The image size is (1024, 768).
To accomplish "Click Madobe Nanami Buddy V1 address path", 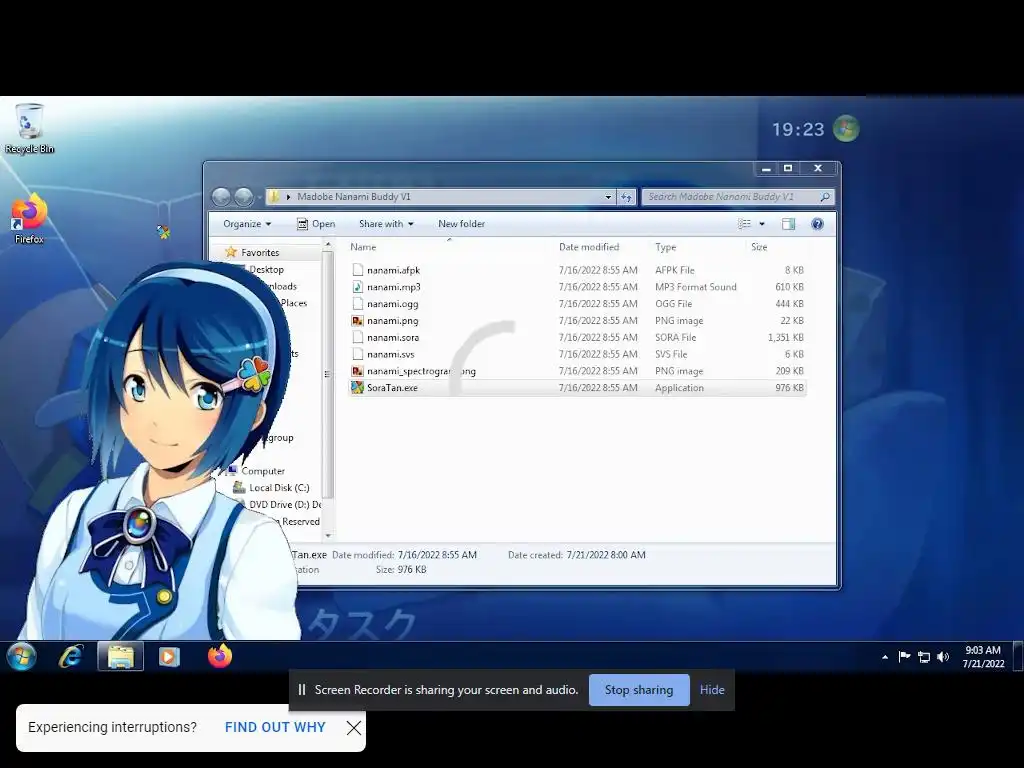I will (353, 197).
